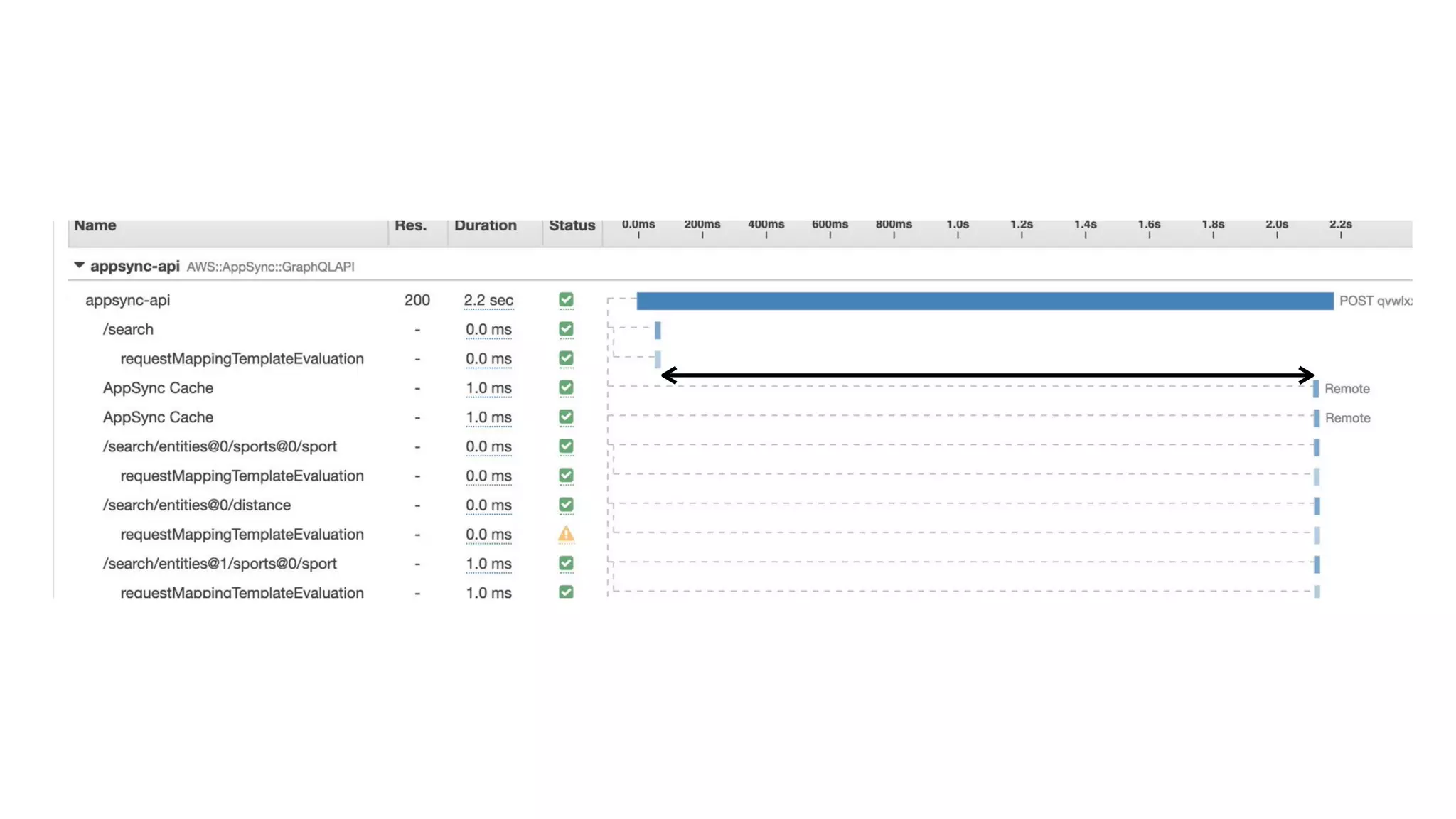Click the Res. column header
Viewport: 1456px width, 819px height.
click(x=411, y=226)
